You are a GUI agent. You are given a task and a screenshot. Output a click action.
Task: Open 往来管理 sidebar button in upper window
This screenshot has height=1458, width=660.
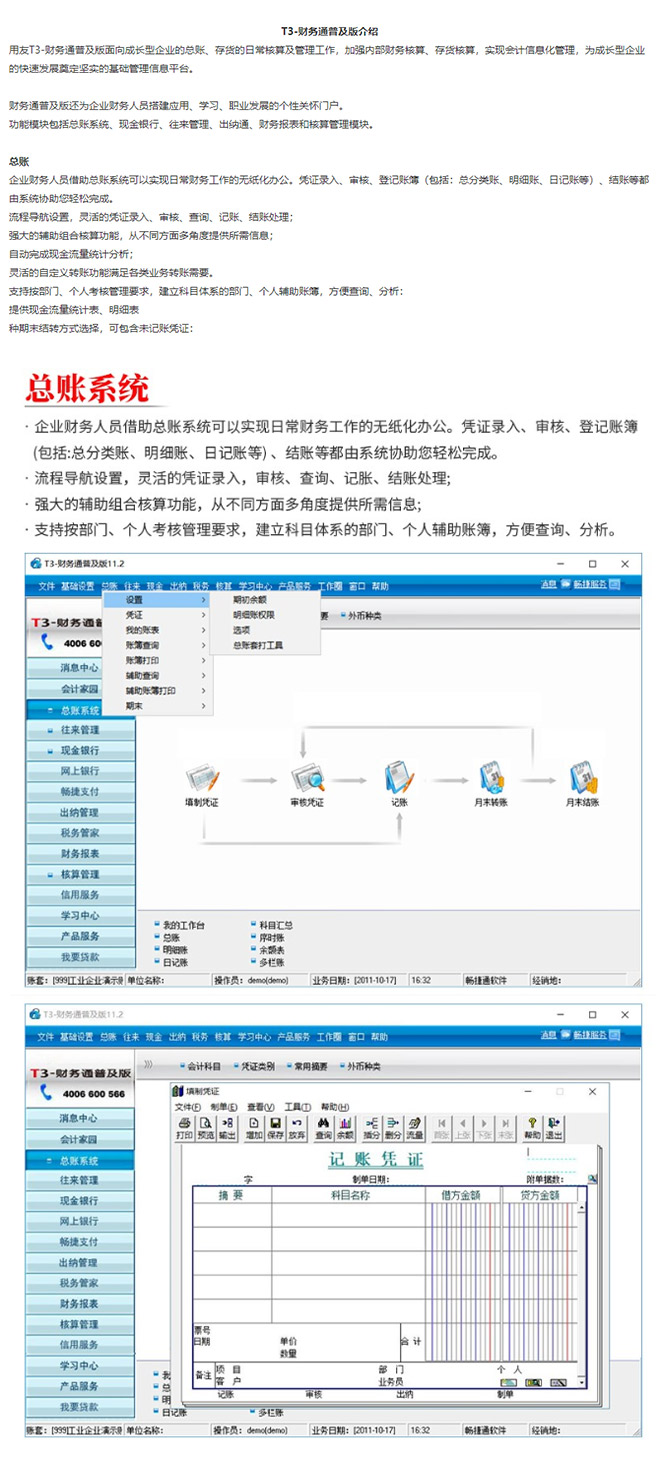click(x=79, y=730)
